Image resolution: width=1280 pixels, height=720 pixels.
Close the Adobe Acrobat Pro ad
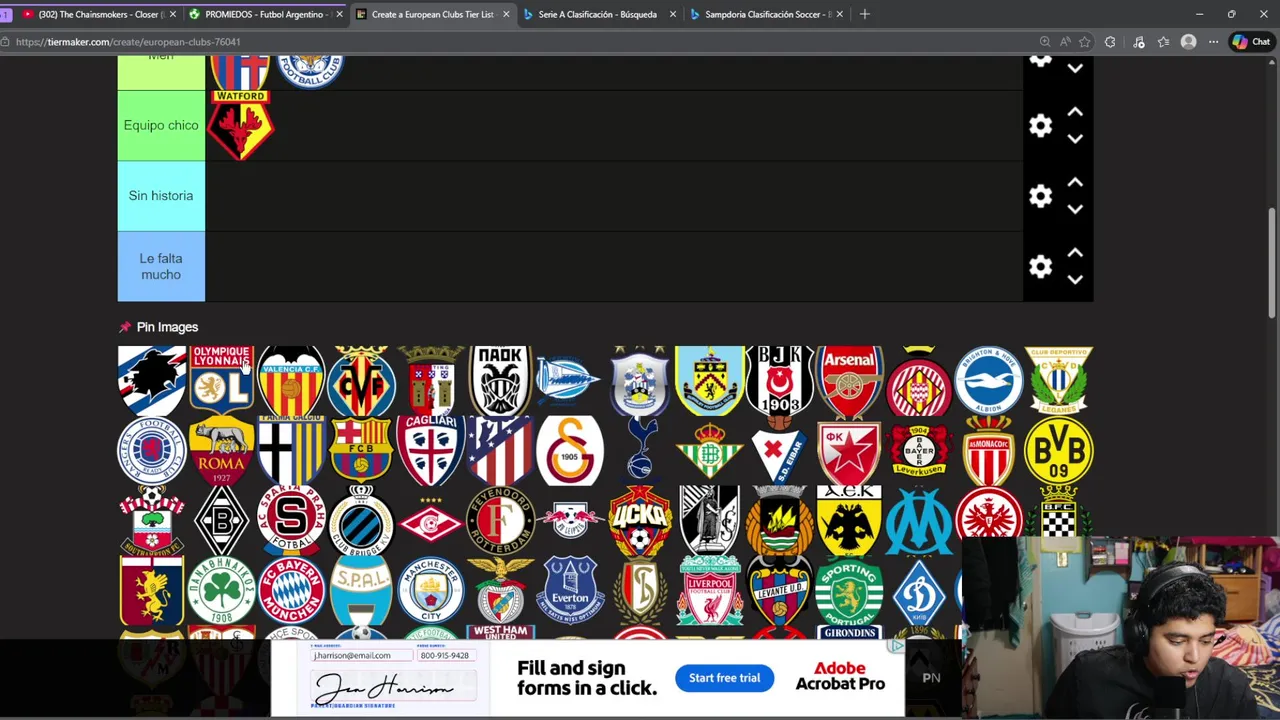(x=897, y=646)
